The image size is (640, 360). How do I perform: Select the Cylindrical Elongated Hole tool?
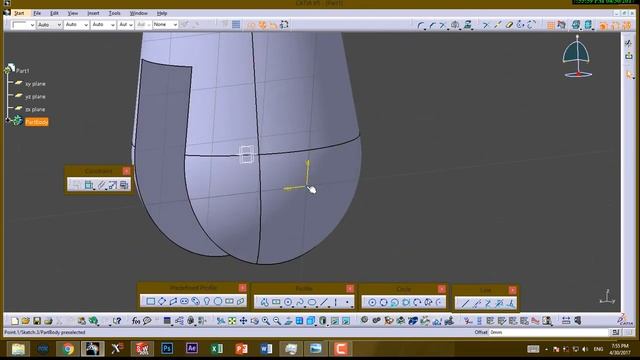tap(196, 302)
